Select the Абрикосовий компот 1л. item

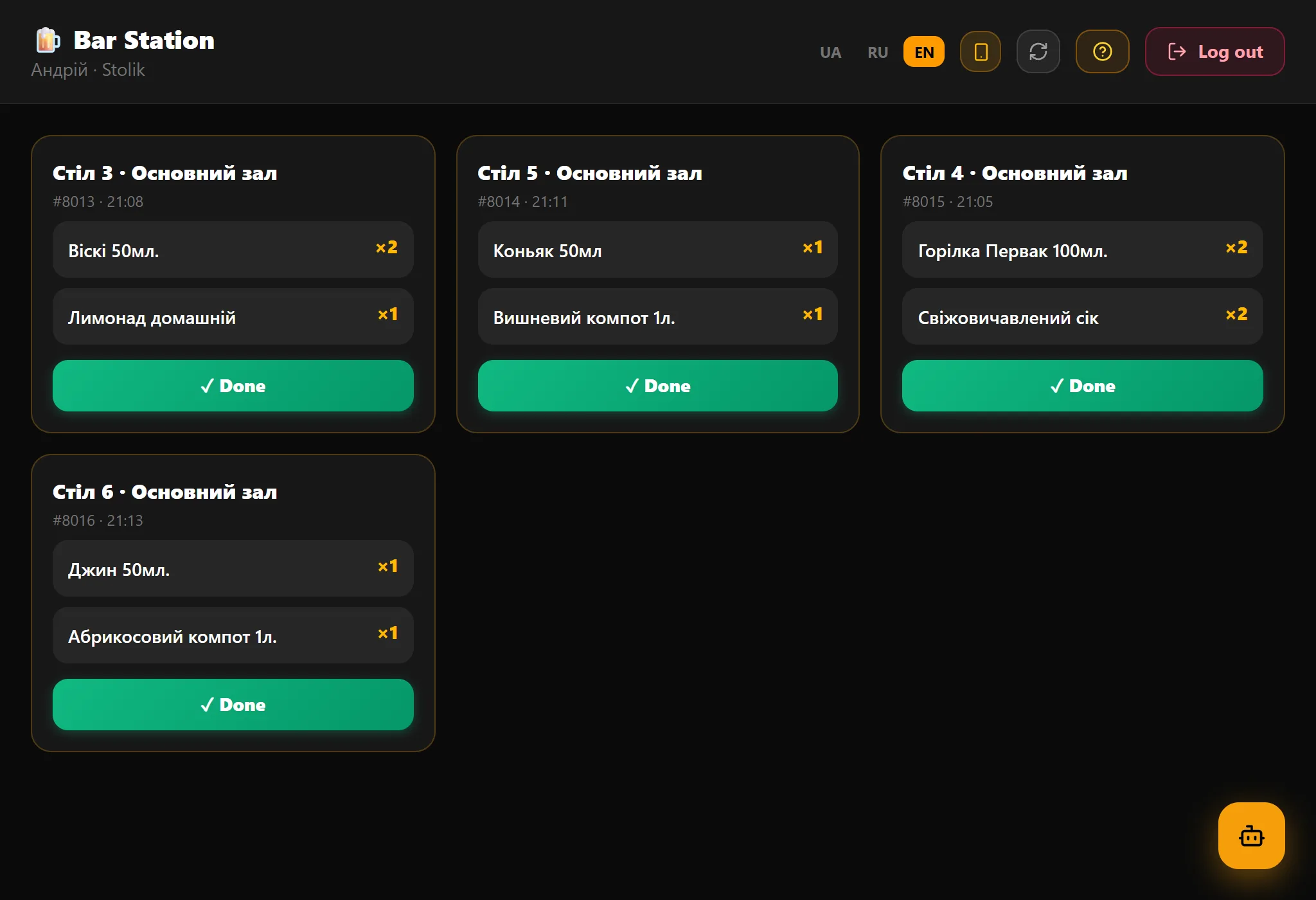tap(233, 635)
